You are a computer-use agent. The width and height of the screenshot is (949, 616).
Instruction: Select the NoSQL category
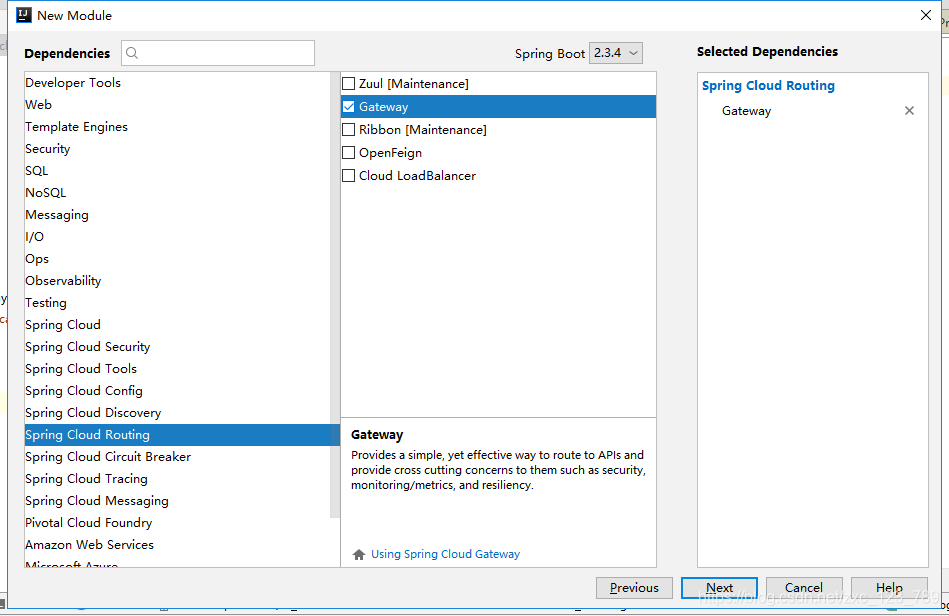(x=178, y=193)
